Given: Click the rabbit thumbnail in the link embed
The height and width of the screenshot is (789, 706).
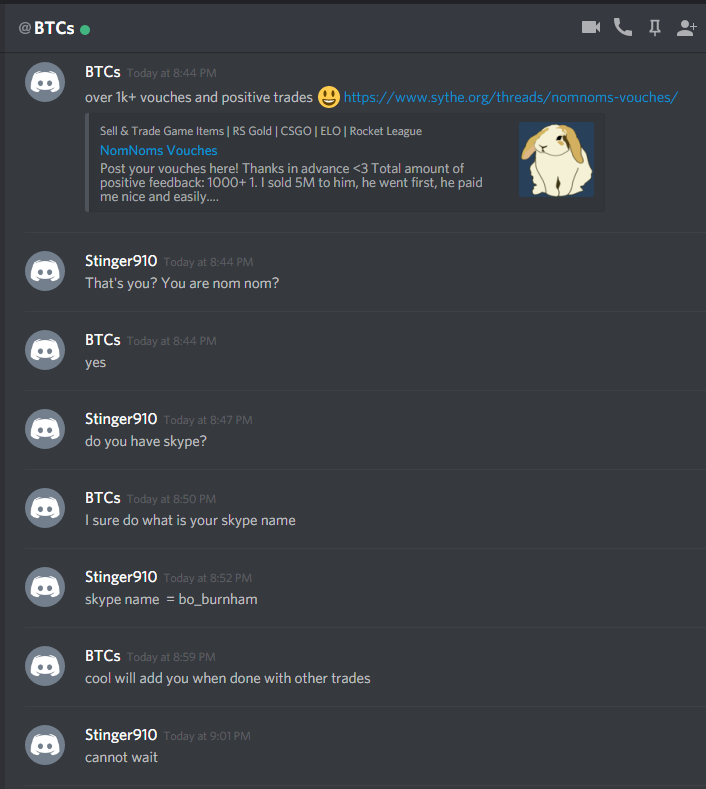Looking at the screenshot, I should click(557, 160).
